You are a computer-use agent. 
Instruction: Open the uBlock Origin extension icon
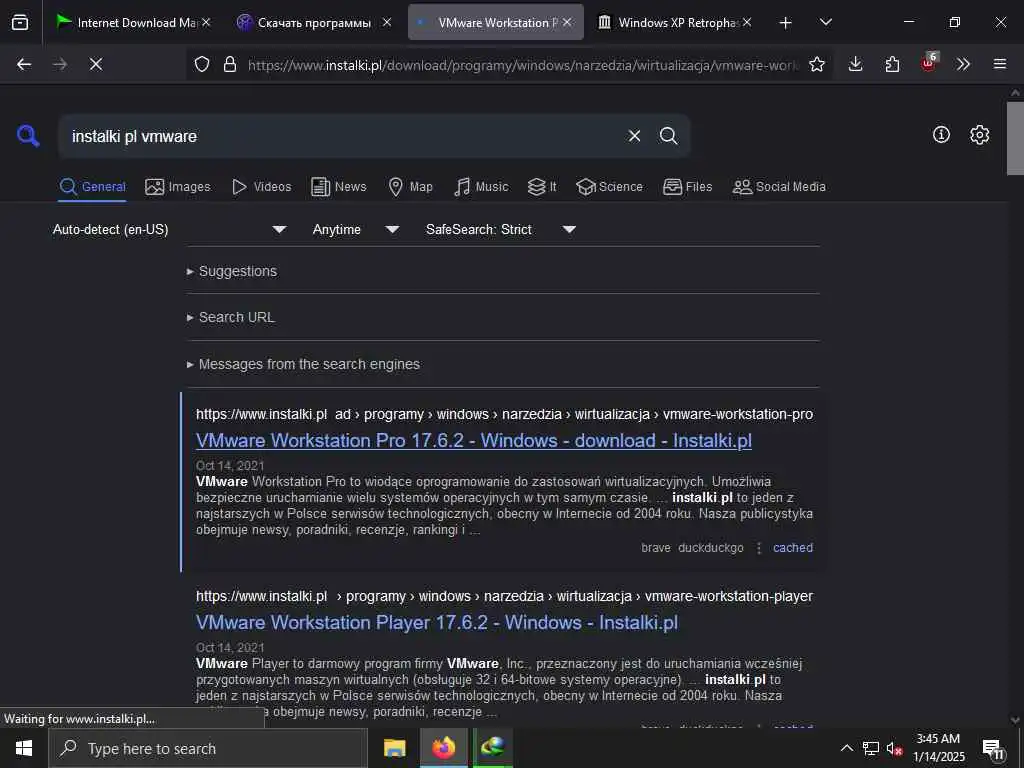click(x=929, y=63)
